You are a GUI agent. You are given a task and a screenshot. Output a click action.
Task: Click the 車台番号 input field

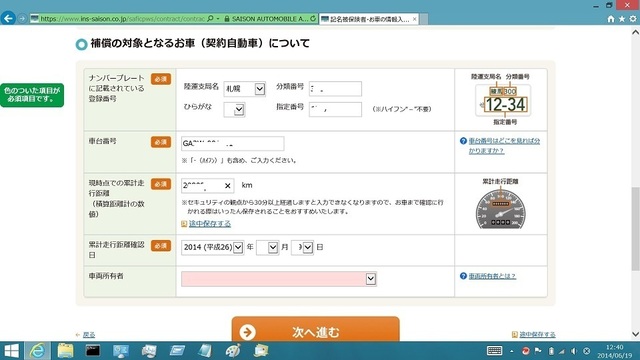tap(233, 144)
